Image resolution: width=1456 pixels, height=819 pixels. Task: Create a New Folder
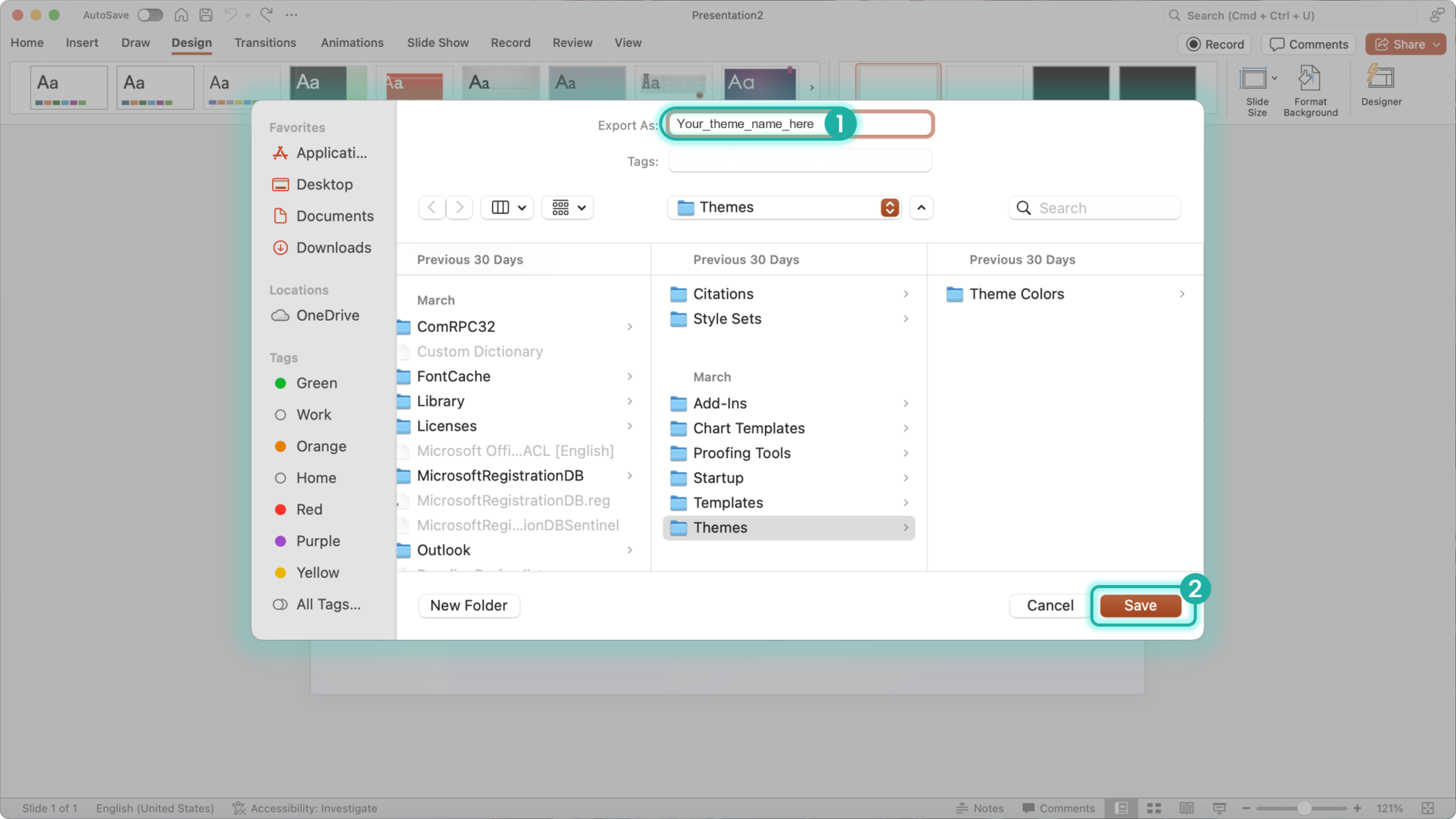[469, 605]
